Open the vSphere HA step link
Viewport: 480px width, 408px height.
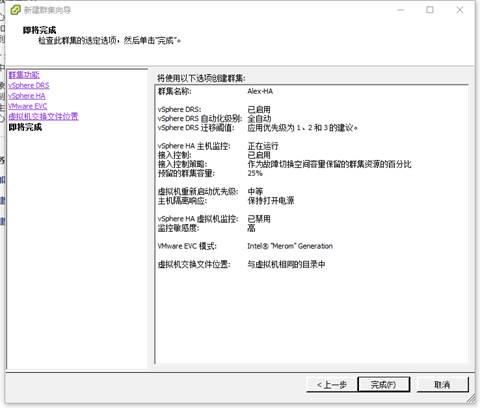[x=27, y=96]
